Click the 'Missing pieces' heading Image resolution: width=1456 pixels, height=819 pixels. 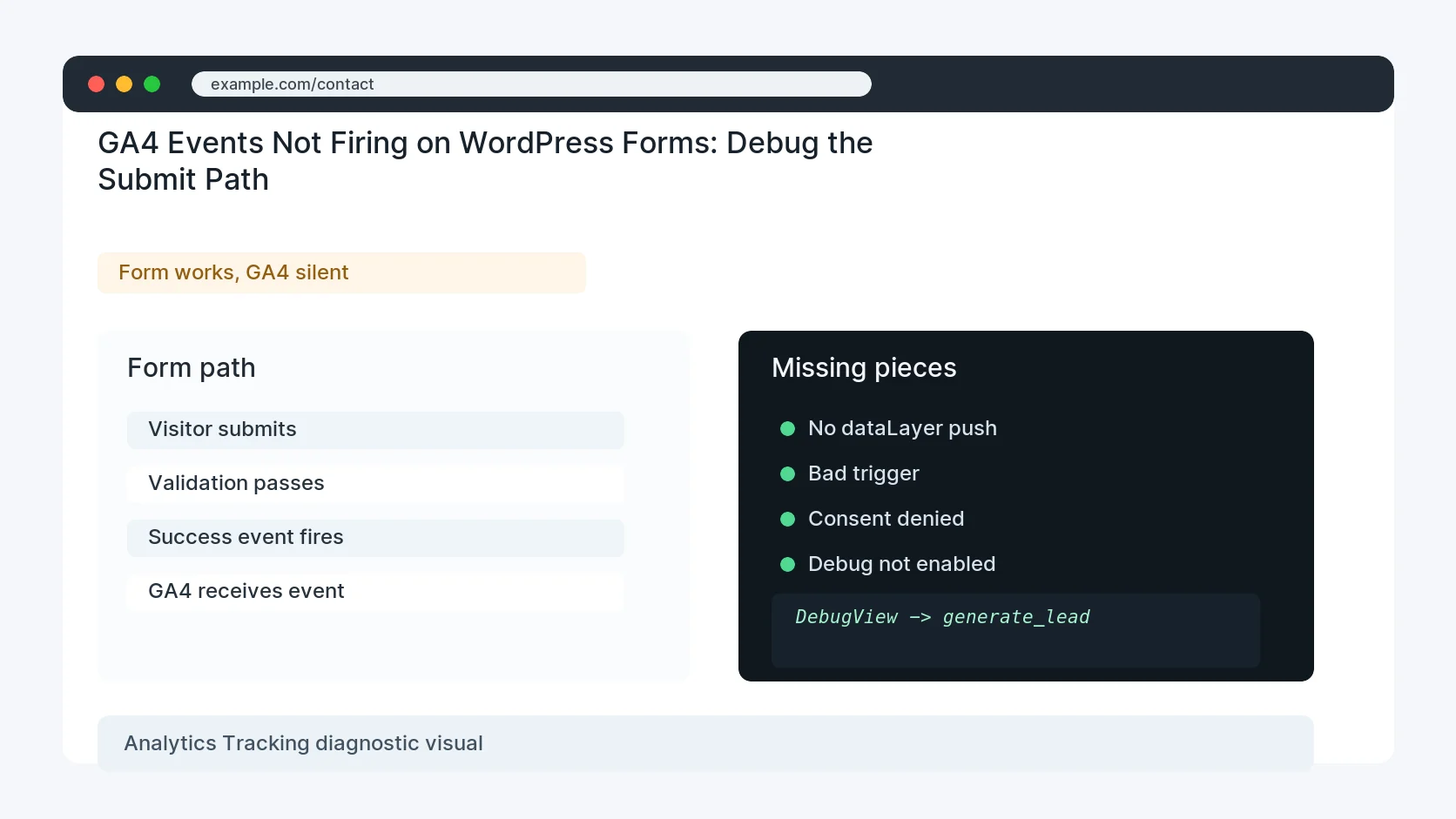coord(864,368)
